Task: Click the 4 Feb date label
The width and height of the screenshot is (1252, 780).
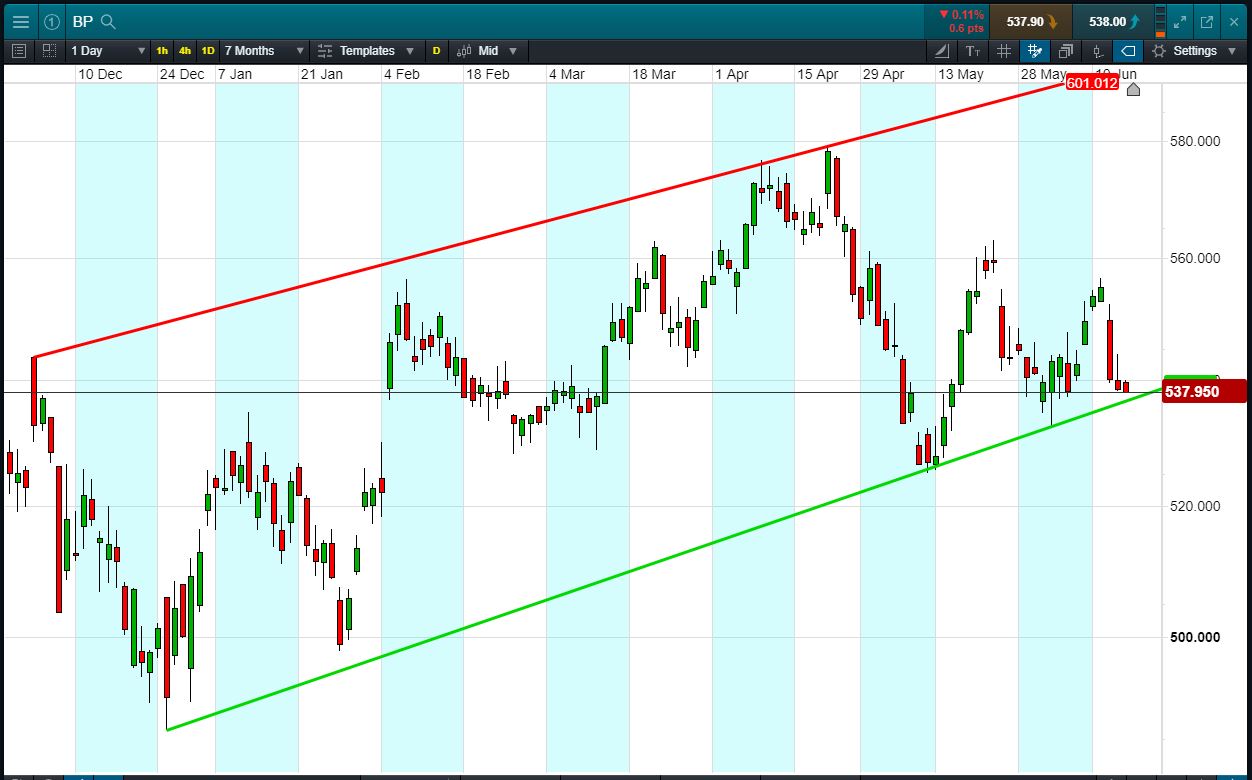Action: (400, 74)
